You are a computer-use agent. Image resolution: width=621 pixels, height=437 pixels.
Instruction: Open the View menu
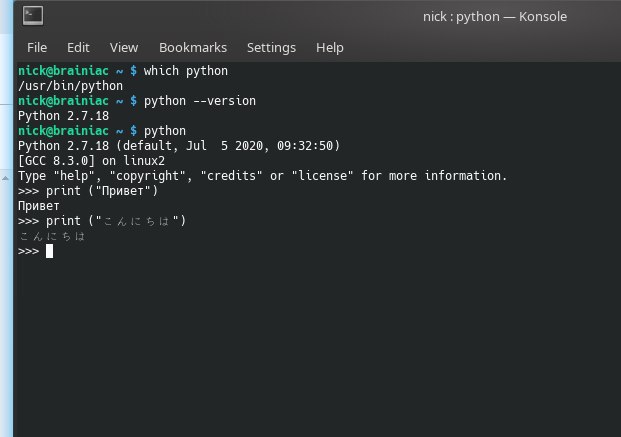coord(124,48)
